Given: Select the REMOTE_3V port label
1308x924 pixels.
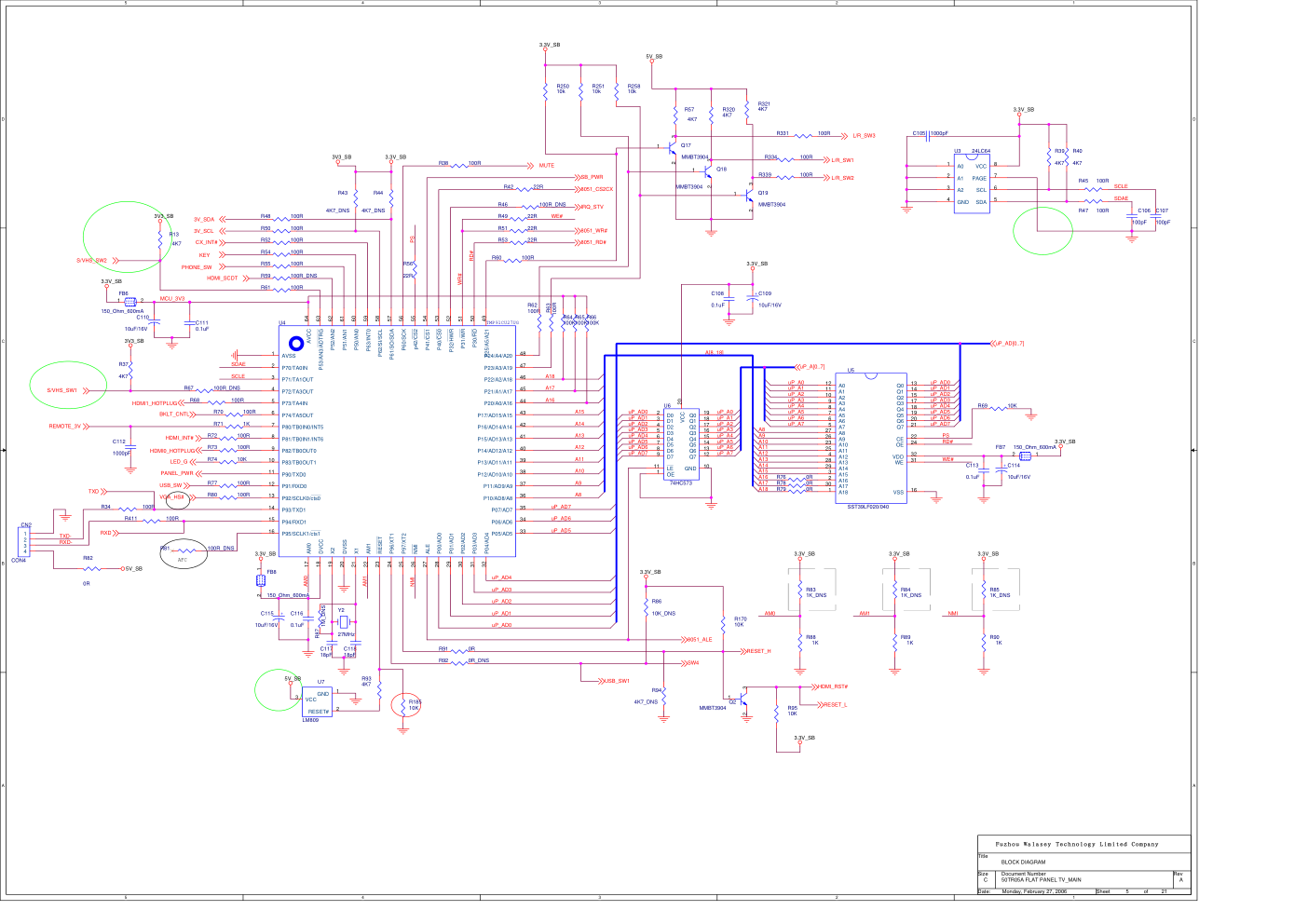Looking at the screenshot, I should point(65,427).
